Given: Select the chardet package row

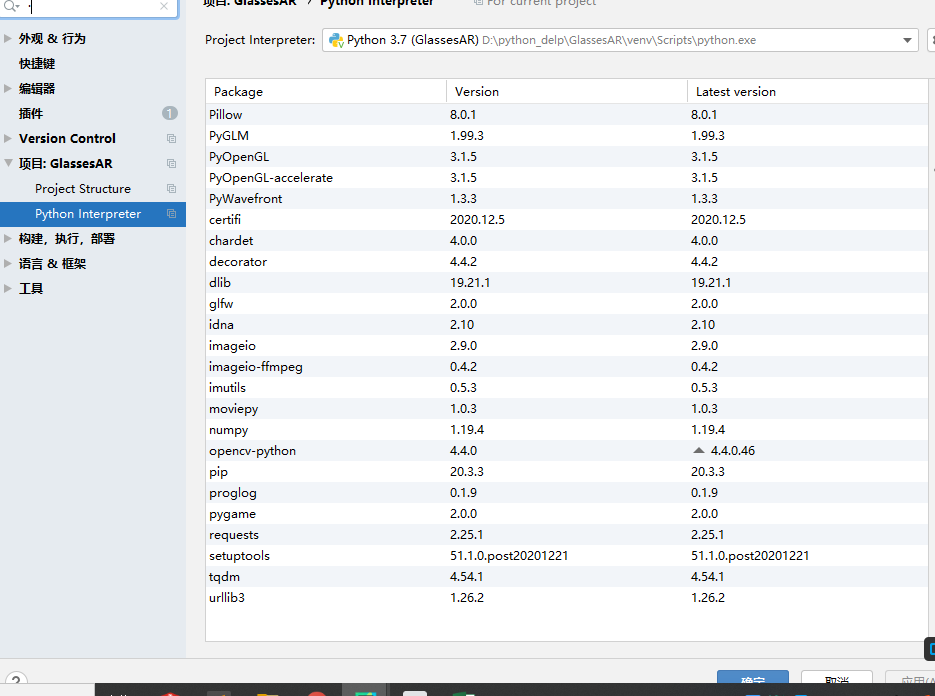Looking at the screenshot, I should click(567, 240).
